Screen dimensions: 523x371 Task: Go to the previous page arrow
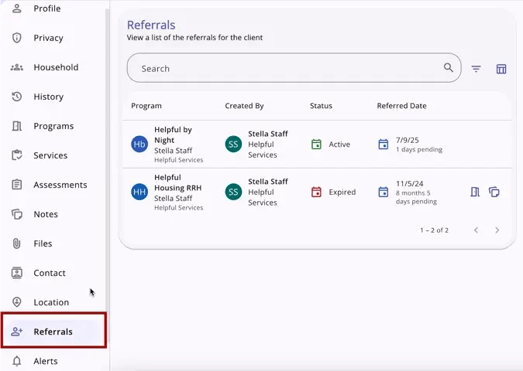click(x=476, y=230)
